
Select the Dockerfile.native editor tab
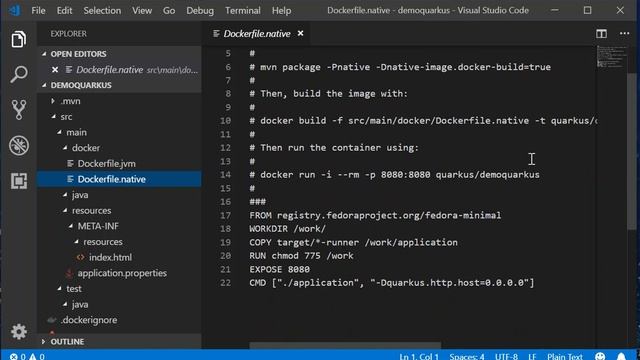coord(257,33)
